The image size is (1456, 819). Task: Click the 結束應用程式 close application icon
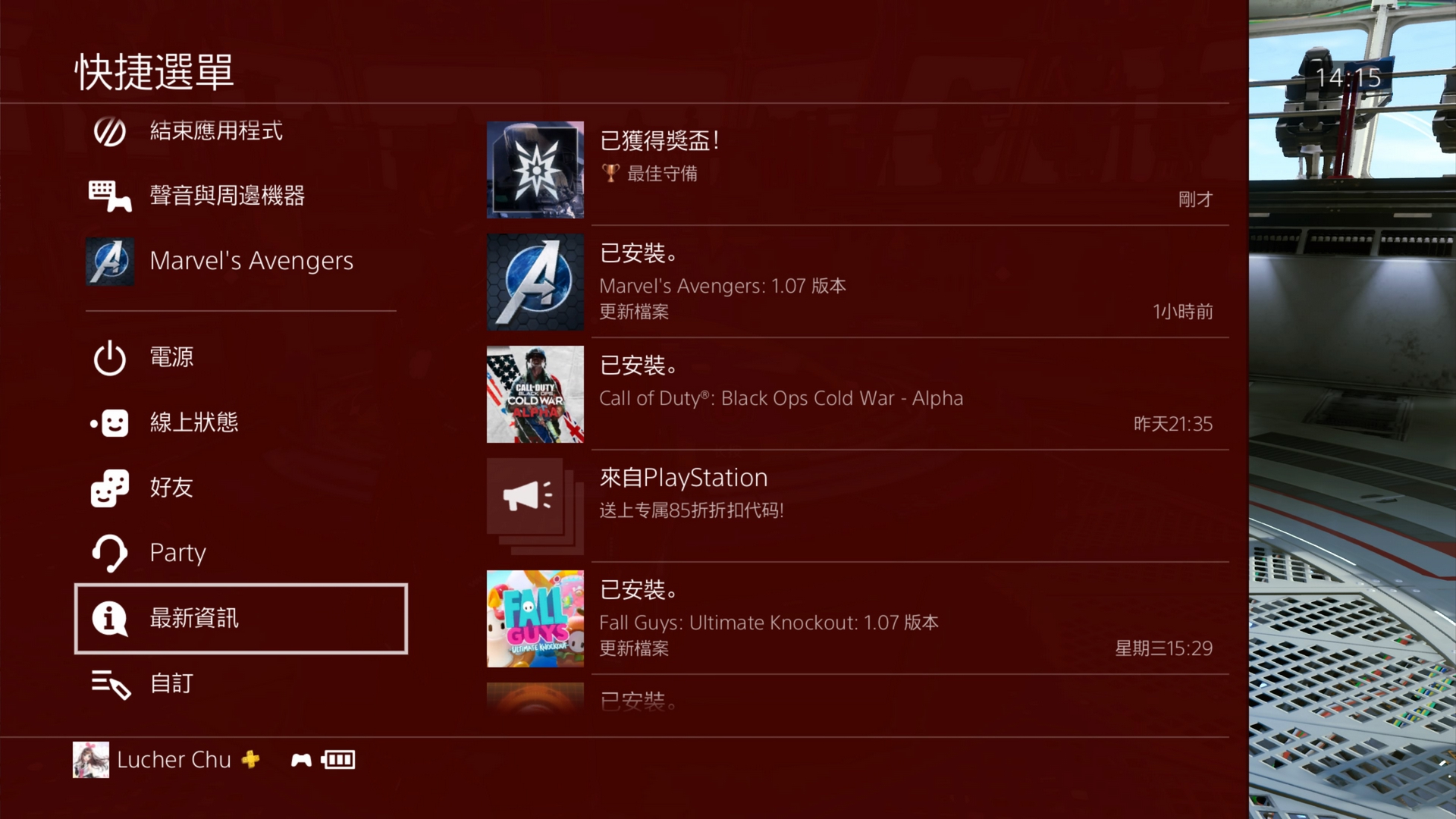click(110, 131)
